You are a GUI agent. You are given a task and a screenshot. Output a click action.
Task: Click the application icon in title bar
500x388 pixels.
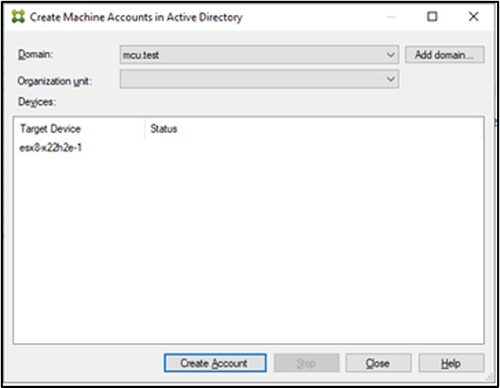pos(18,16)
